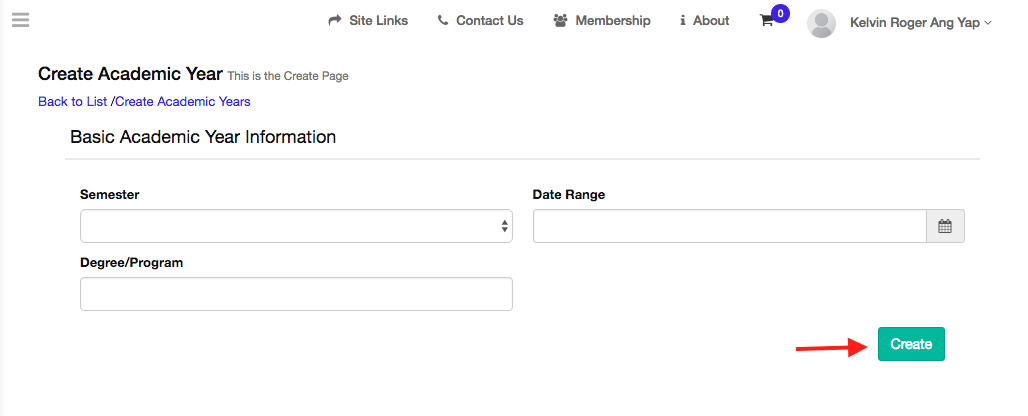Image resolution: width=1028 pixels, height=416 pixels.
Task: Open the date picker calendar icon
Action: 945,226
